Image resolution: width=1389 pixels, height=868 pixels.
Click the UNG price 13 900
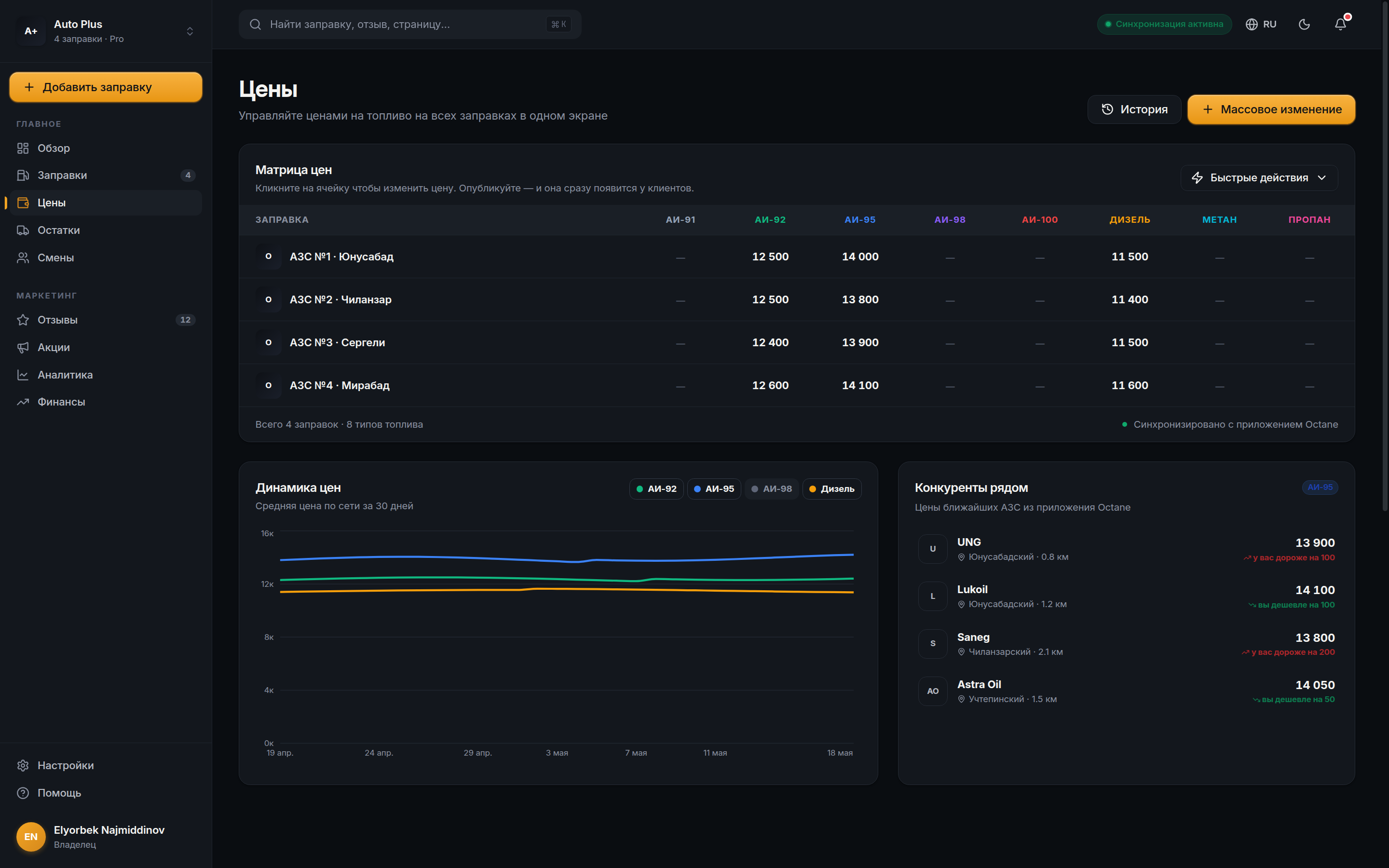tap(1315, 542)
